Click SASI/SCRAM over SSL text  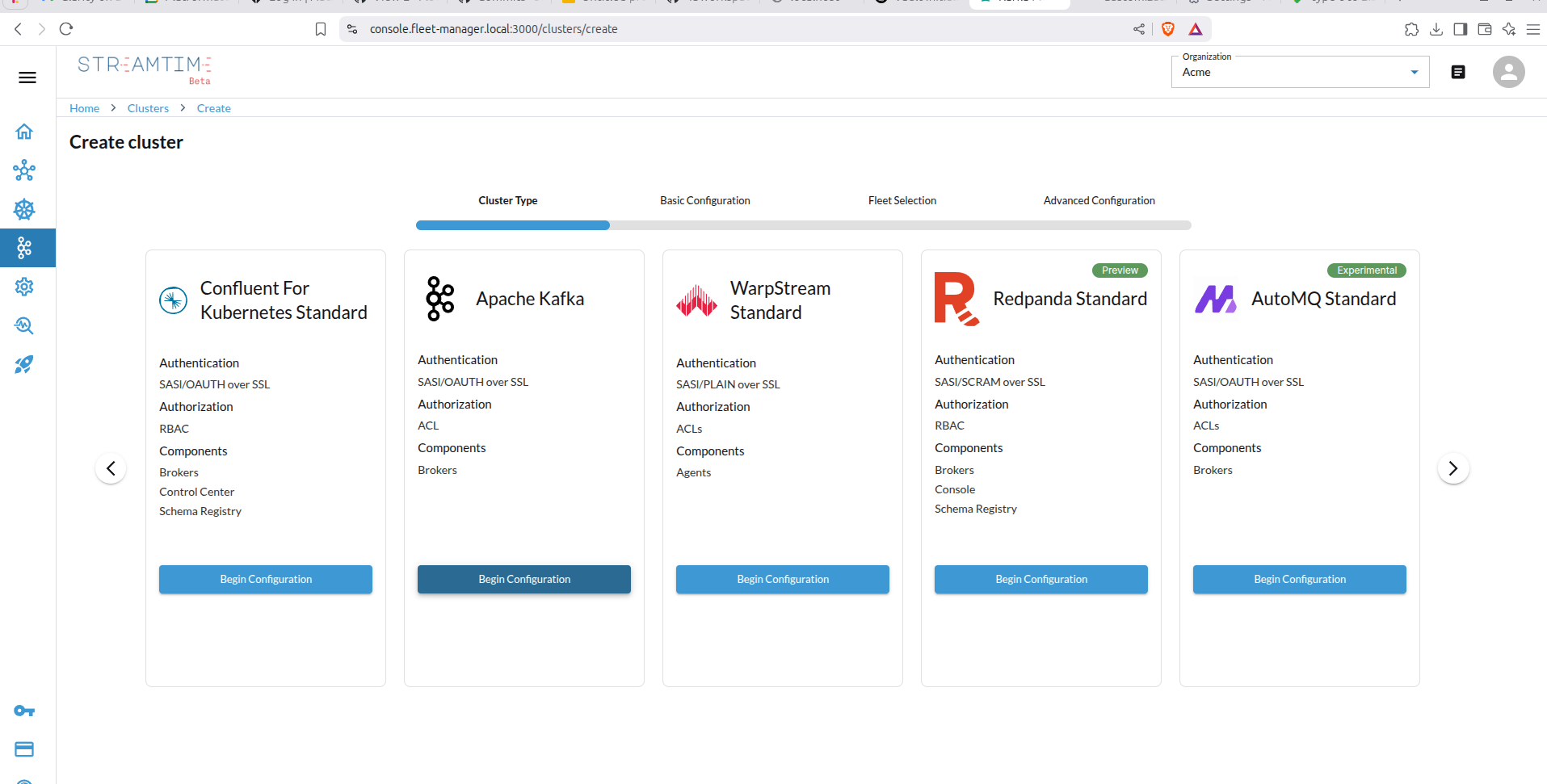pos(990,382)
